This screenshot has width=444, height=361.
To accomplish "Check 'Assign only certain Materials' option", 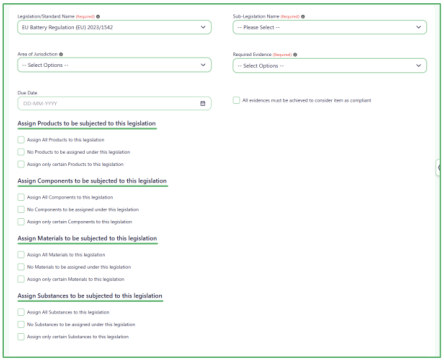I will click(21, 279).
